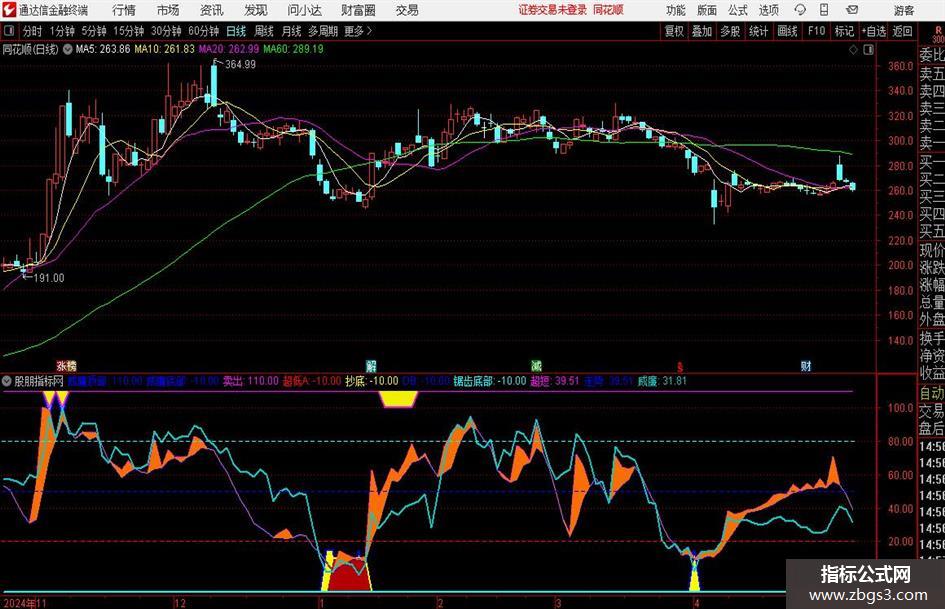Viewport: 945px width, 609px height.
Task: Switch to the 5分钟 period tab
Action: coord(94,31)
